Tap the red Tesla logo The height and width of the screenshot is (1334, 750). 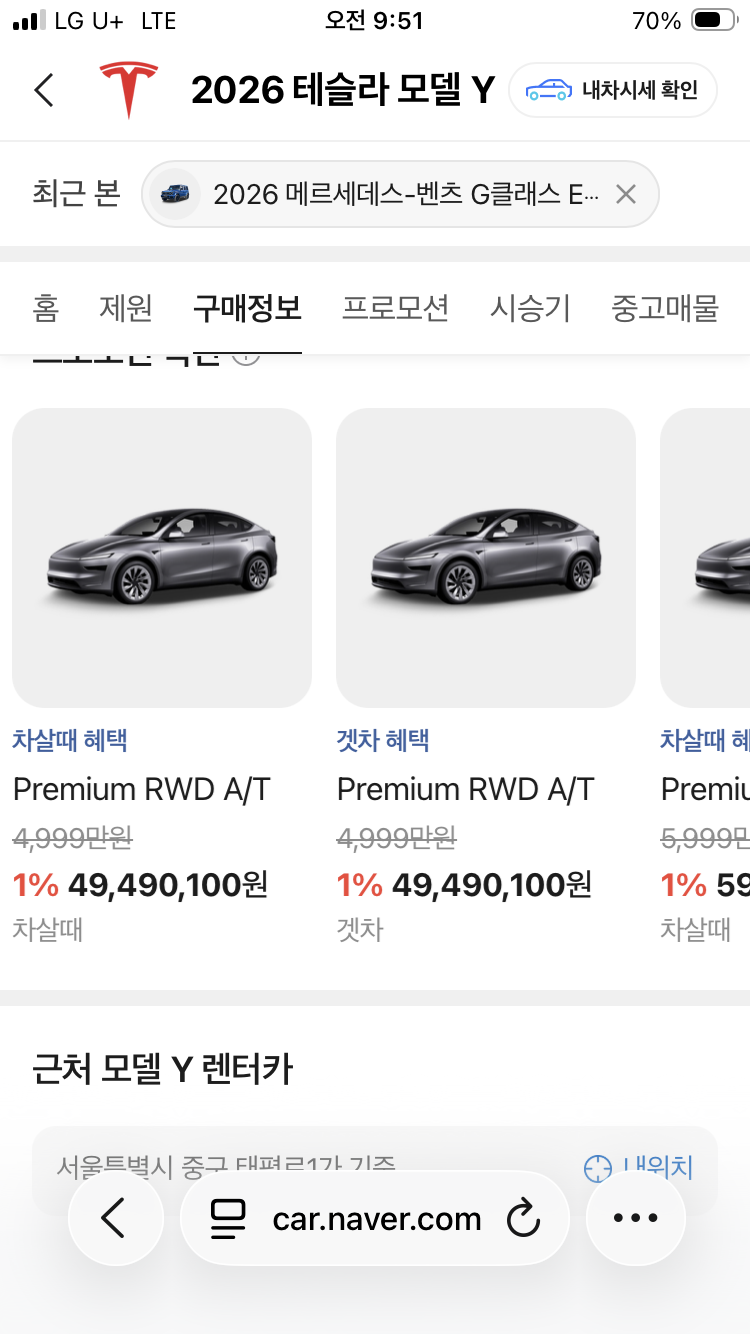click(128, 89)
